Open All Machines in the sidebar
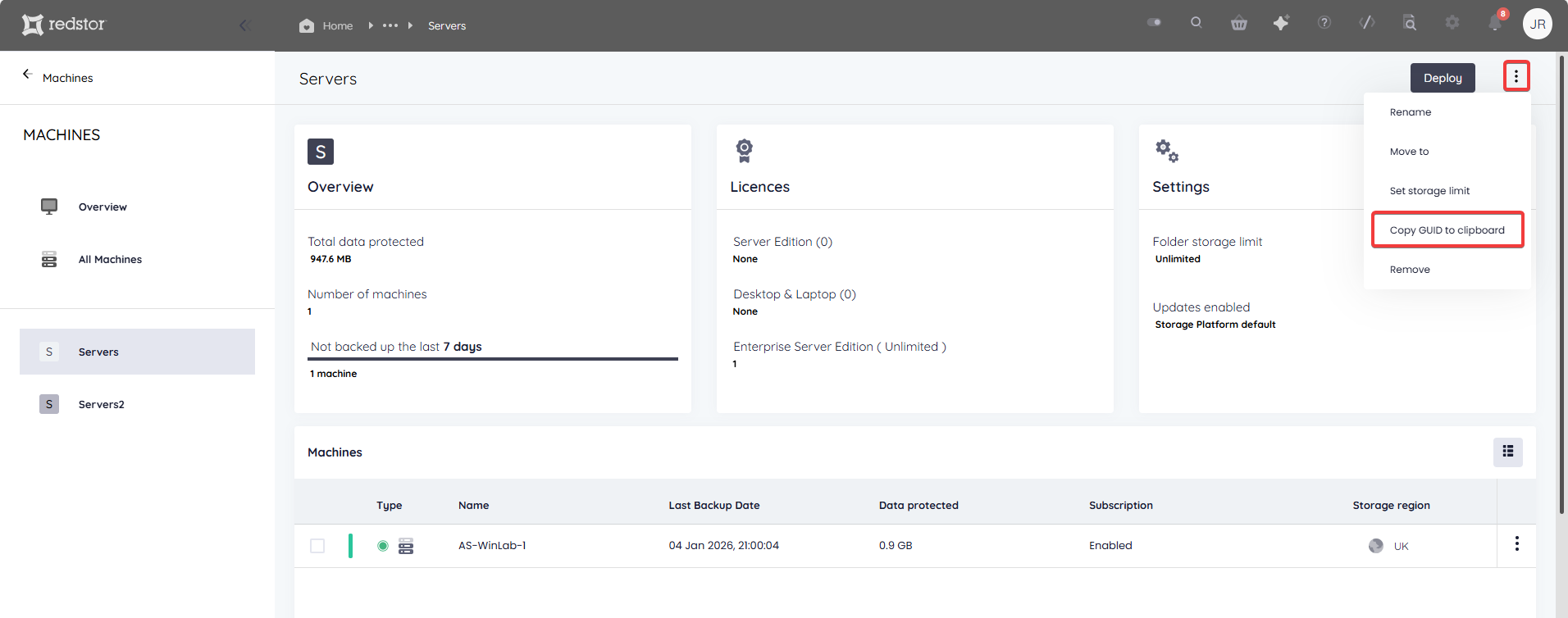 [x=110, y=259]
